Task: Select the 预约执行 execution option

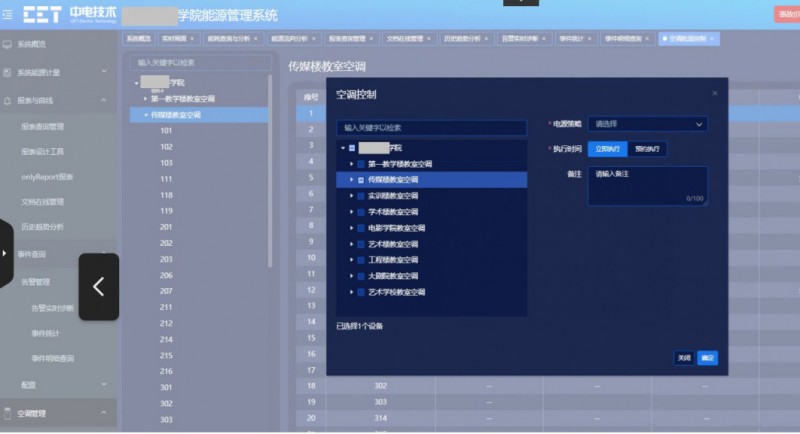Action: click(x=646, y=149)
